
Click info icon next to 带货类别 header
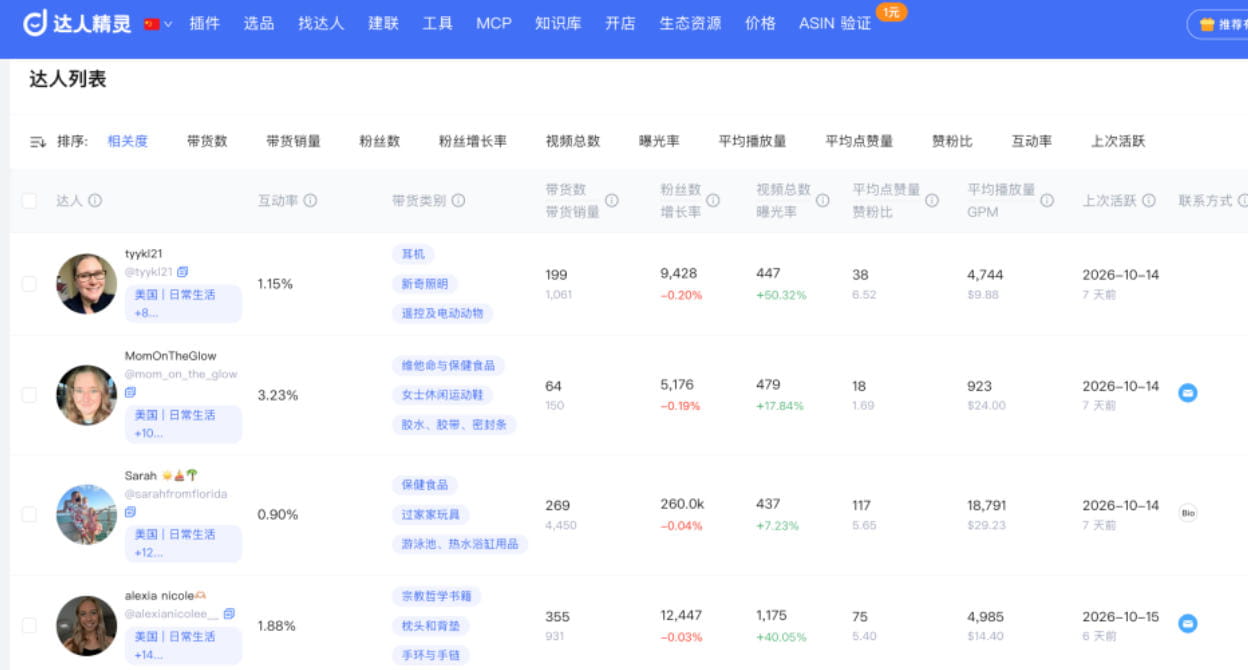click(x=458, y=200)
